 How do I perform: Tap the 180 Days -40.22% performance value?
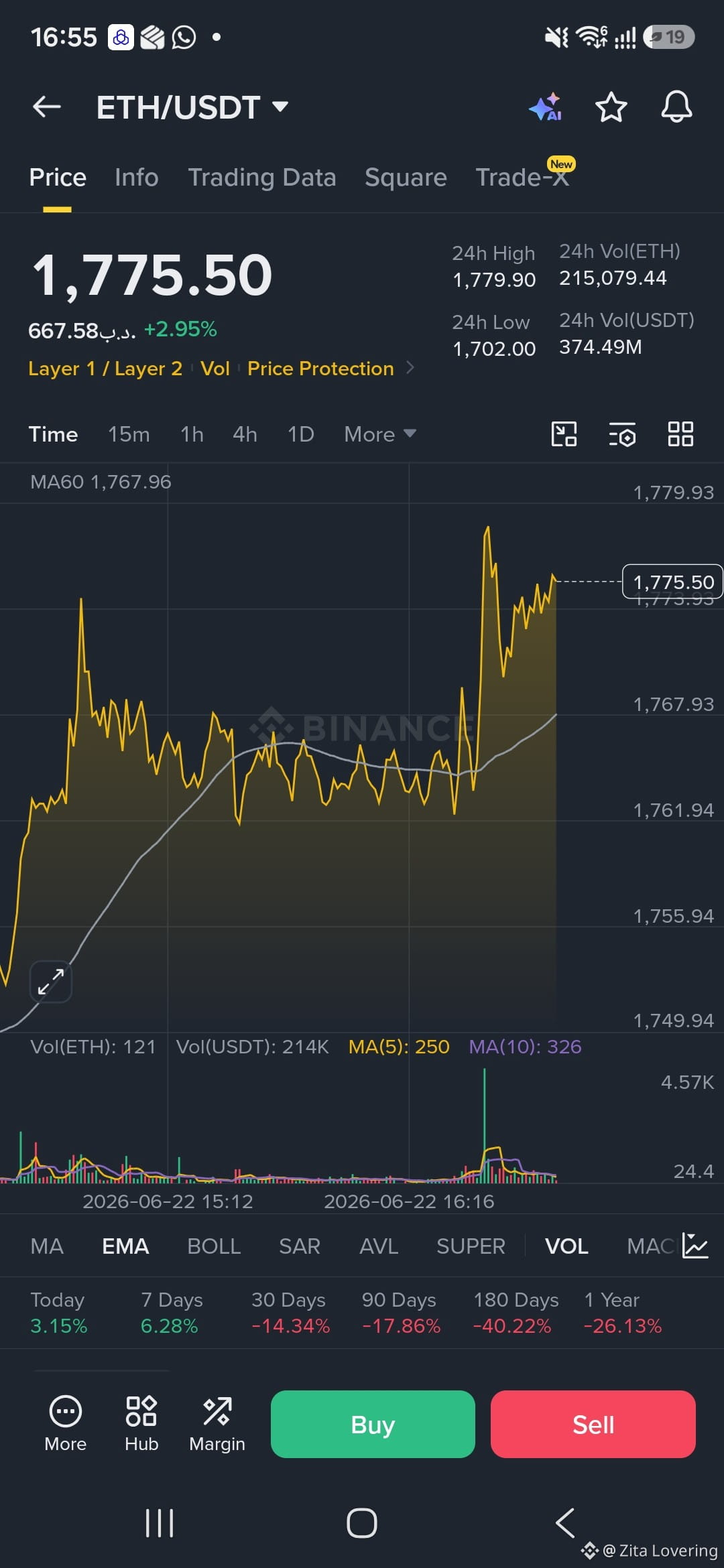coord(512,1326)
